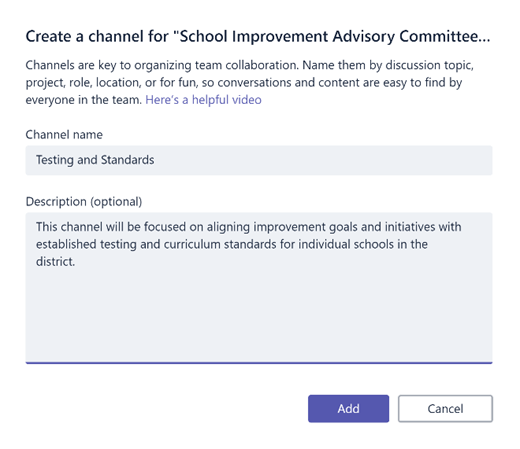The height and width of the screenshot is (449, 520).
Task: Focus the Channel name input field
Action: 259,160
